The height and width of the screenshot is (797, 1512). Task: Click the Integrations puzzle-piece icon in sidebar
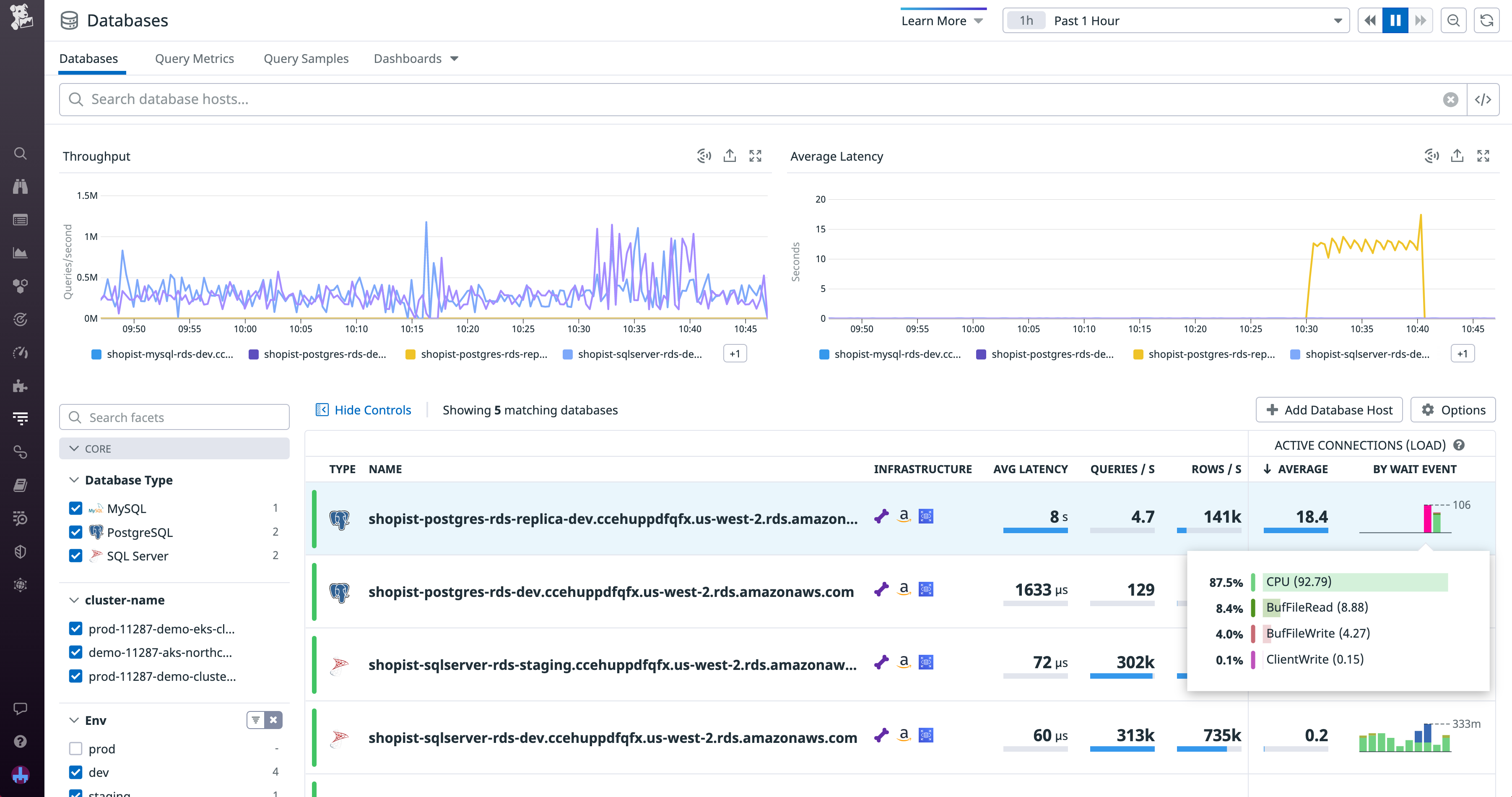point(20,386)
